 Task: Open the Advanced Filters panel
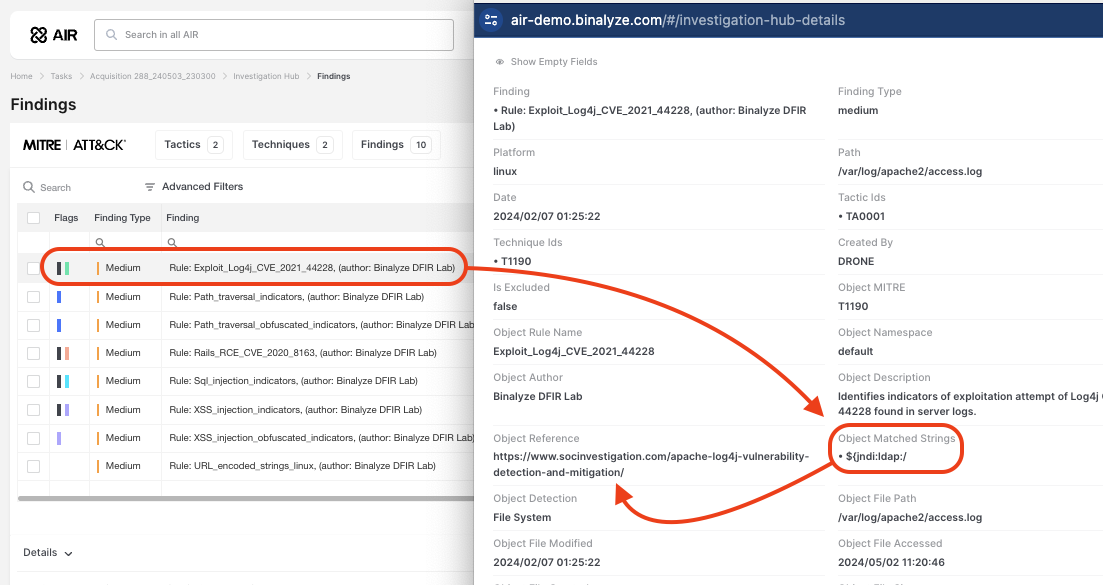click(202, 187)
